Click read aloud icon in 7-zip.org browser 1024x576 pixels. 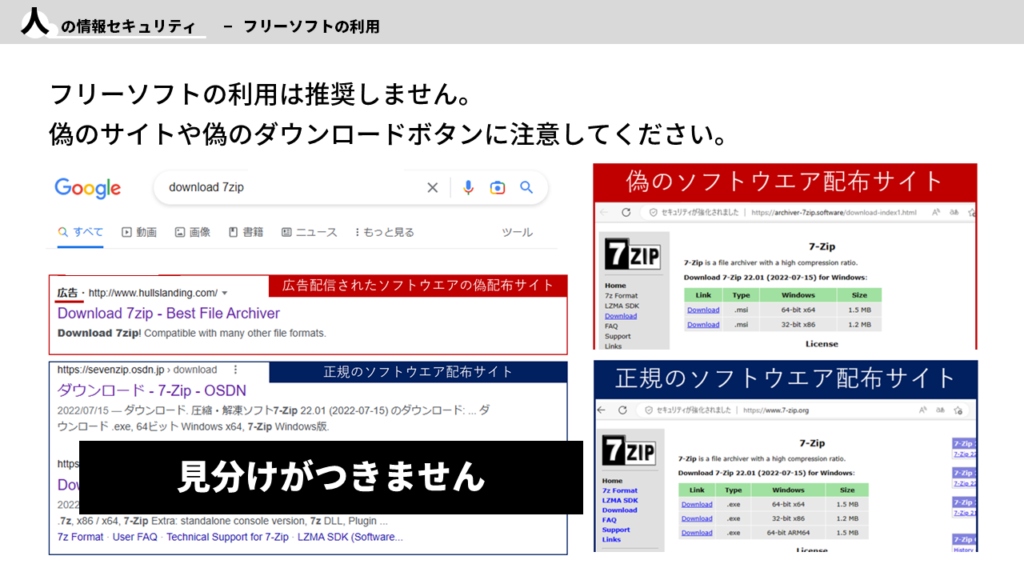coord(922,410)
